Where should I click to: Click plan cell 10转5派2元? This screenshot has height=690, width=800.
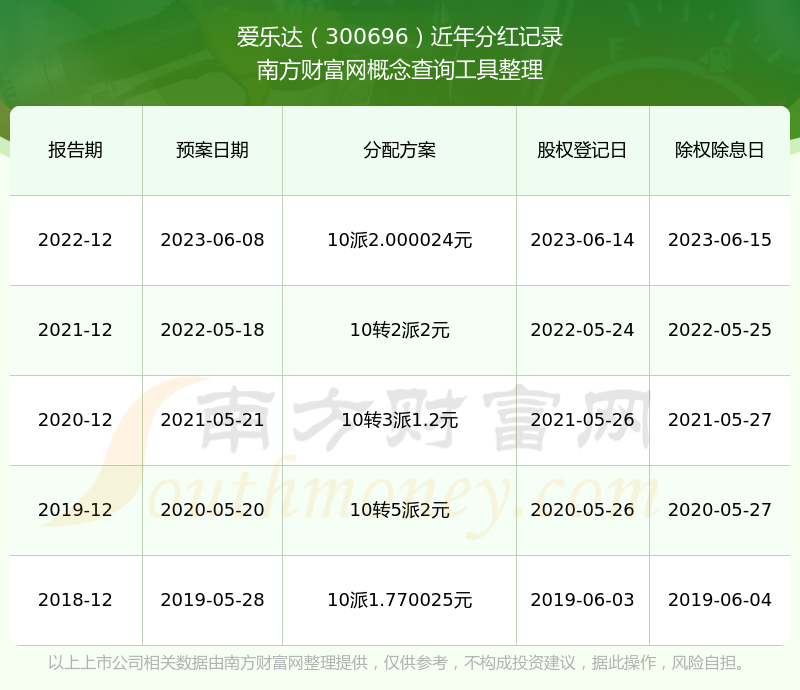pyautogui.click(x=399, y=509)
